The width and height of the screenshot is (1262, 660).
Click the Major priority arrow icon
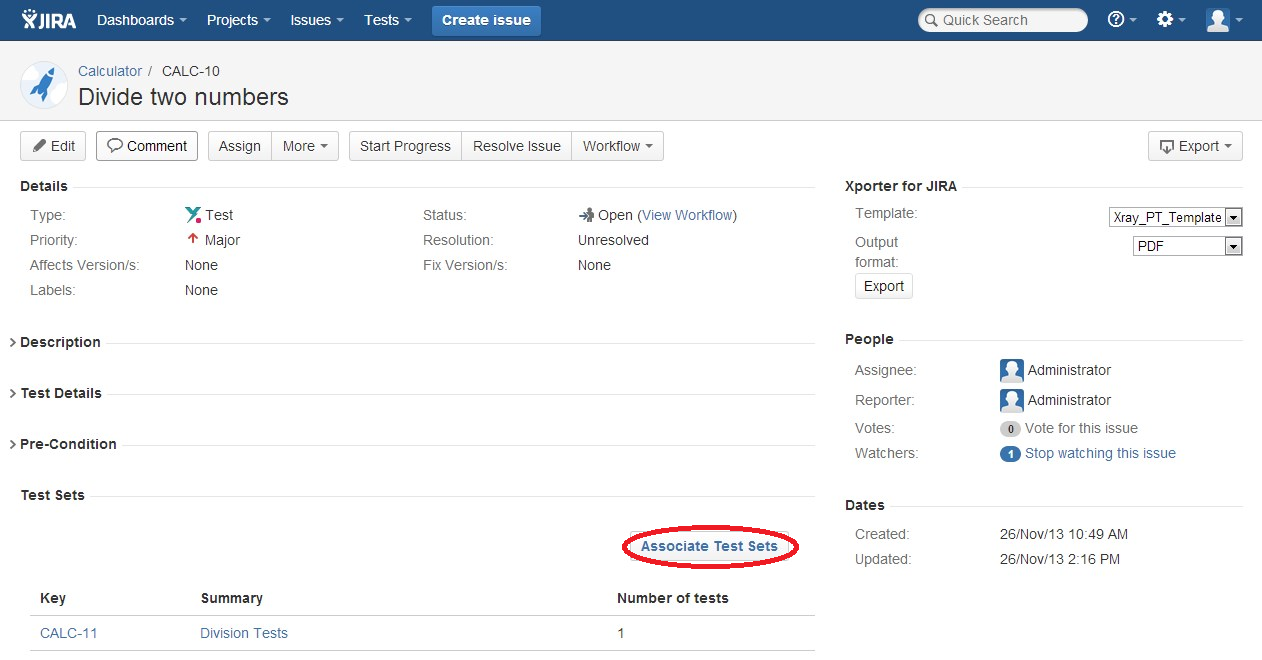193,240
